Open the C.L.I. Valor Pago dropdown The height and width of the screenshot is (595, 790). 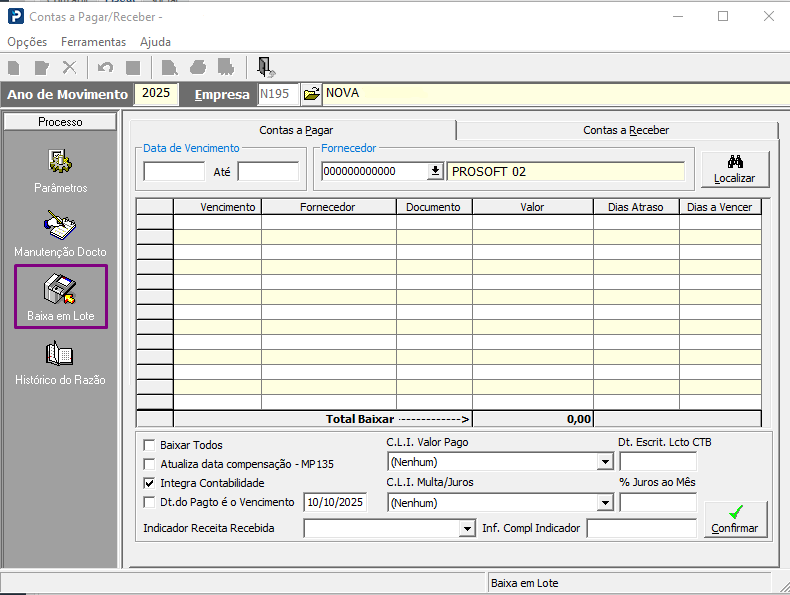pyautogui.click(x=604, y=462)
